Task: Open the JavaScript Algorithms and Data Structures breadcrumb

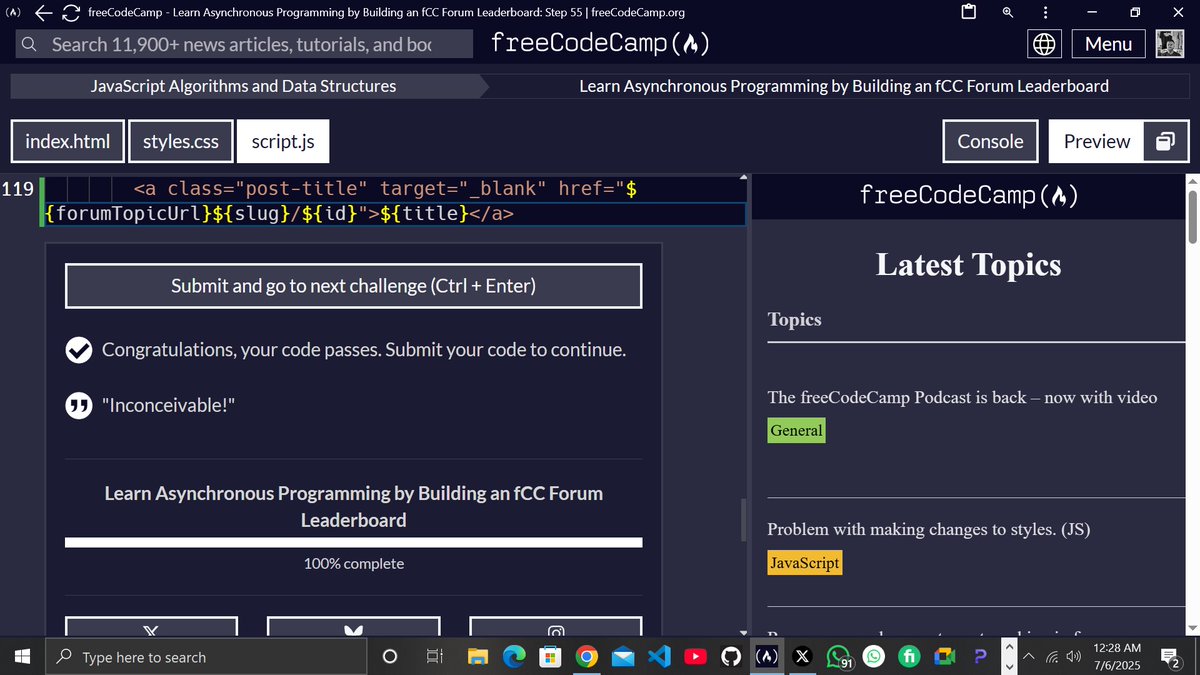Action: click(x=243, y=86)
